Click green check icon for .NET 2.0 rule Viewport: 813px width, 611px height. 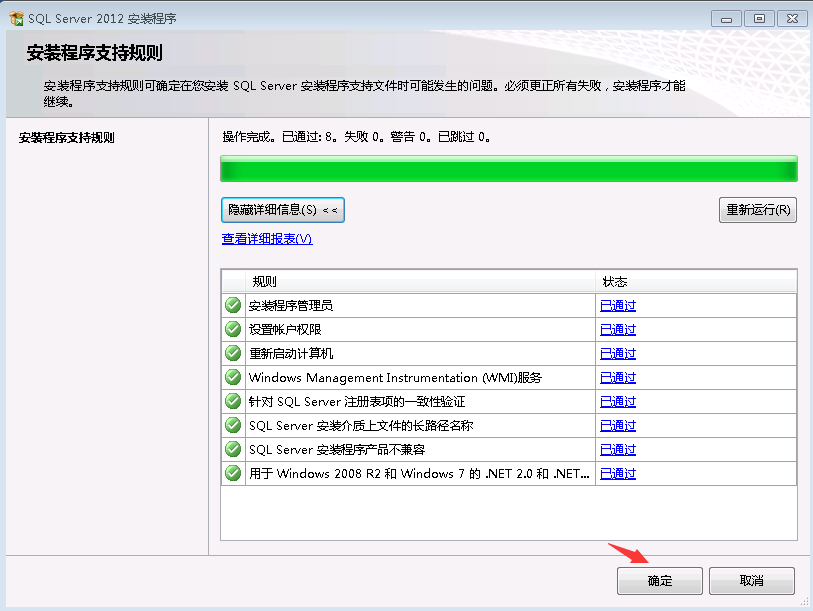click(x=233, y=473)
